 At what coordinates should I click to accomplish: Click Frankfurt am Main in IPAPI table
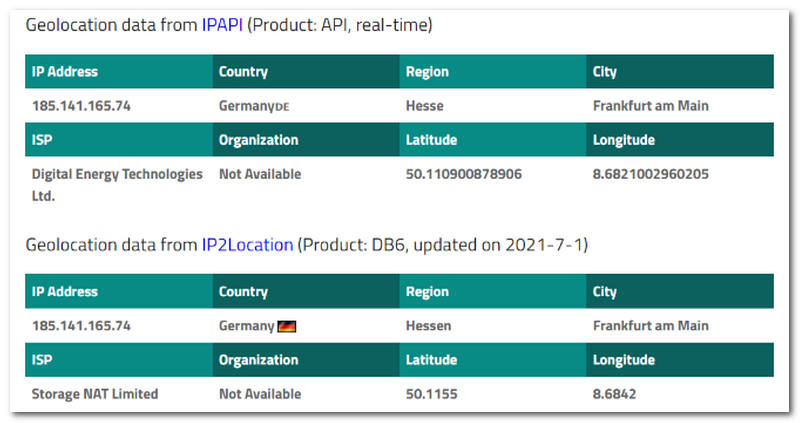[x=650, y=105]
